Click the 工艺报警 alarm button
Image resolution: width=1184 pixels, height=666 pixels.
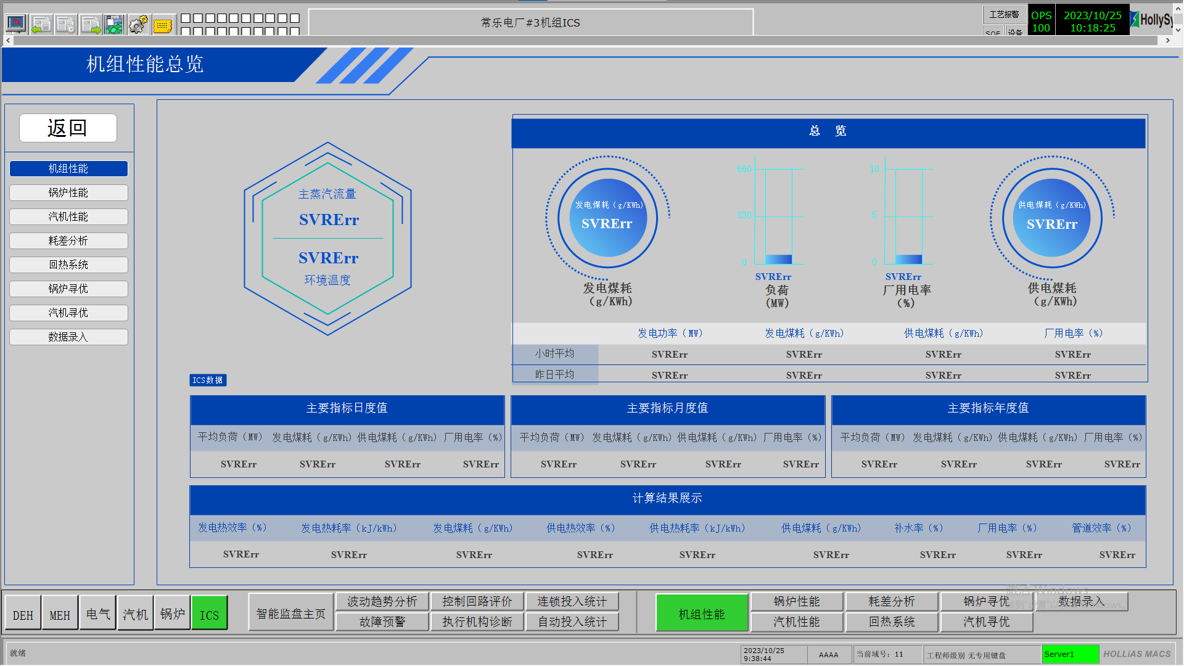point(1004,15)
